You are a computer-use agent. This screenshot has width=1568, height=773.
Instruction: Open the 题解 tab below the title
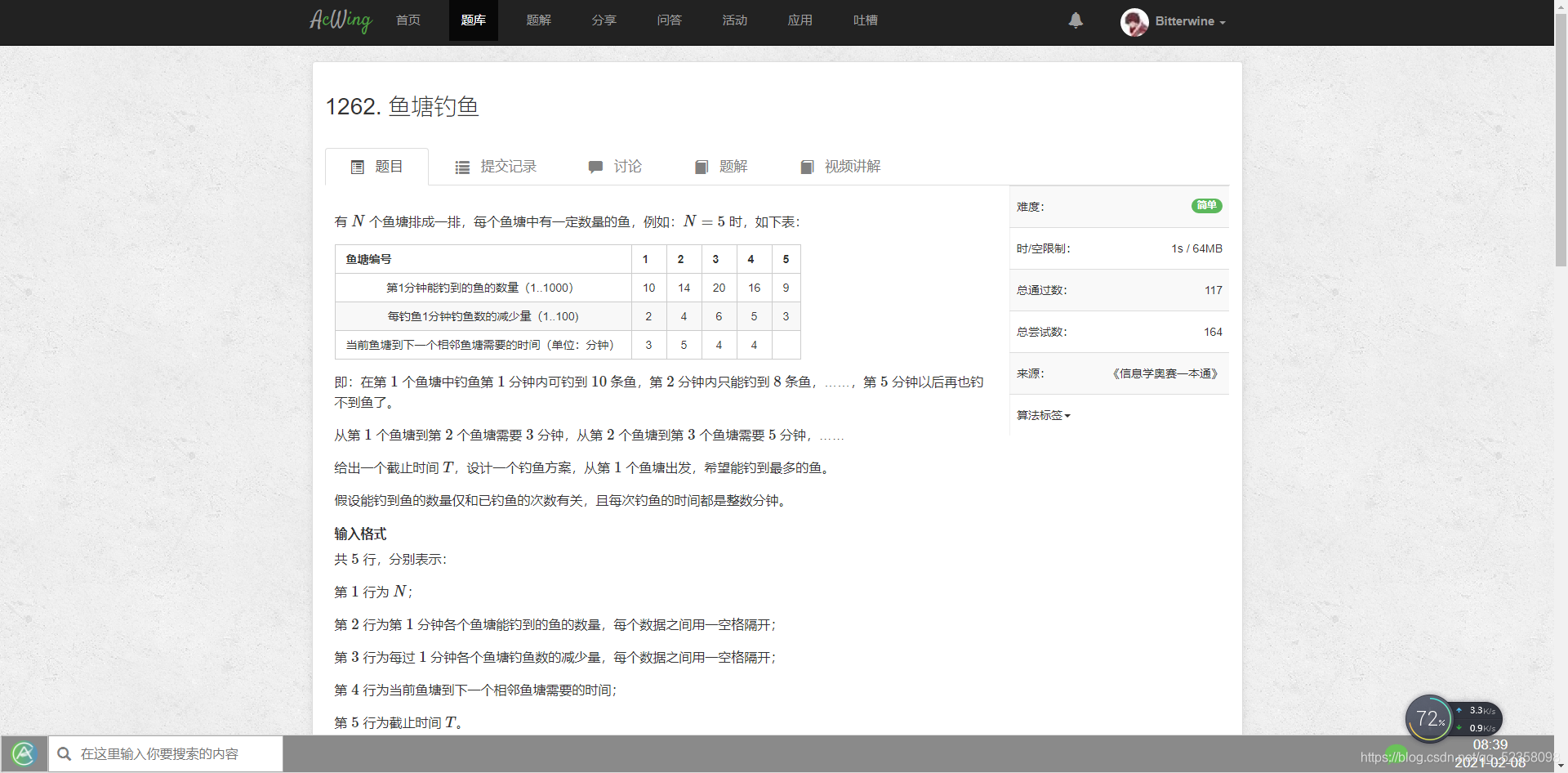721,167
